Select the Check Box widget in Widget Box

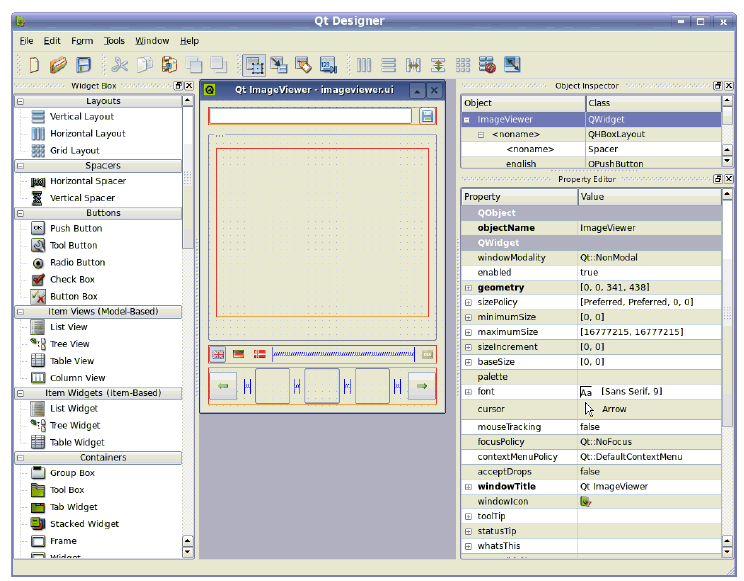(72, 279)
